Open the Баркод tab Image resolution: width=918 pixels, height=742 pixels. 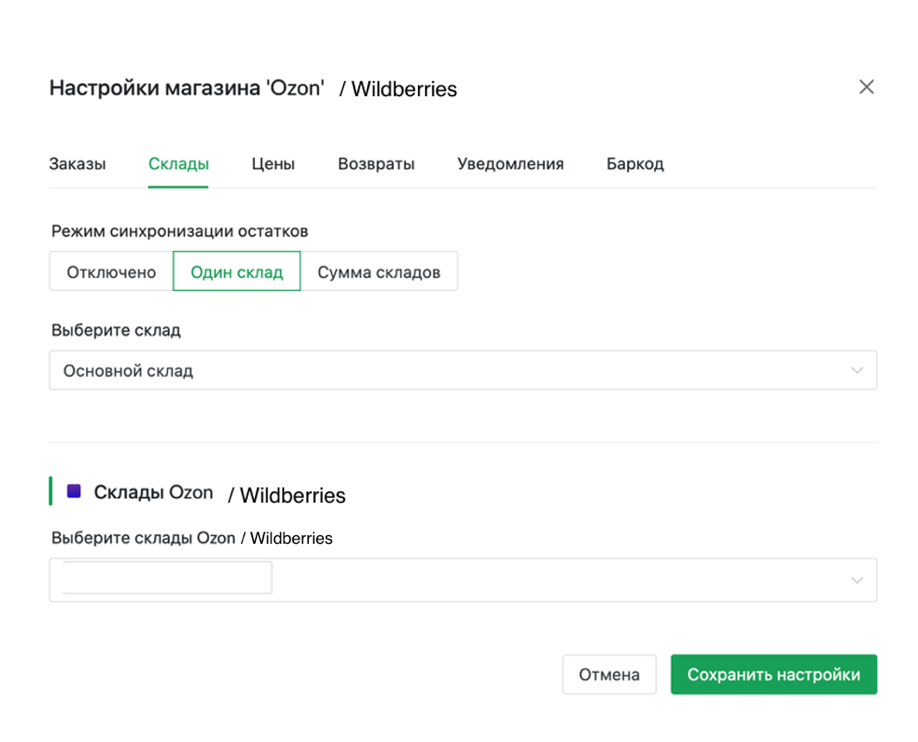tap(635, 164)
